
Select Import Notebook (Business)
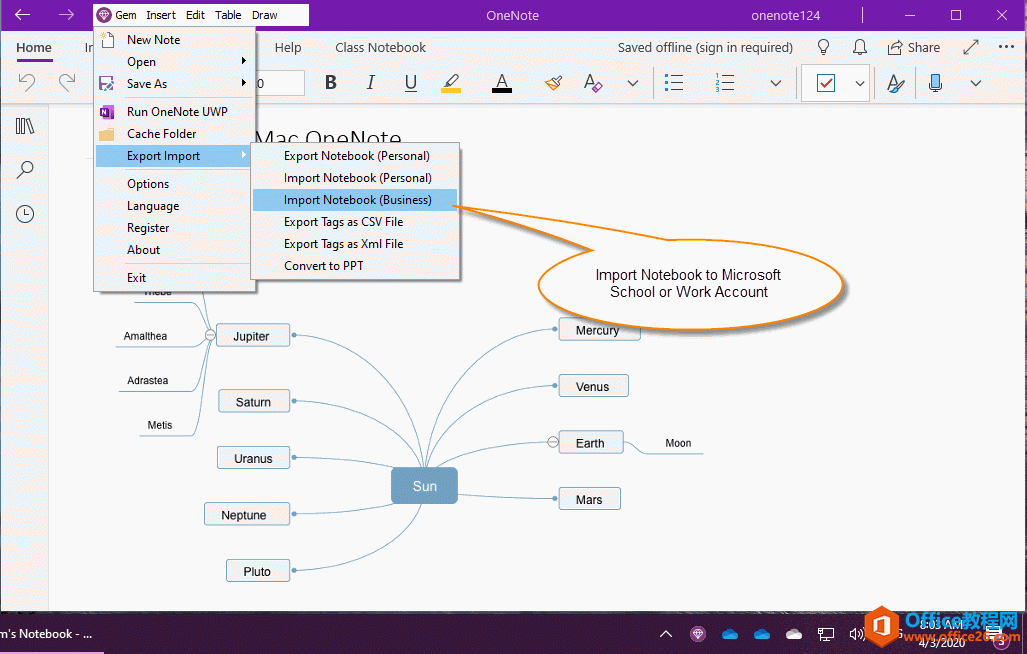(355, 199)
